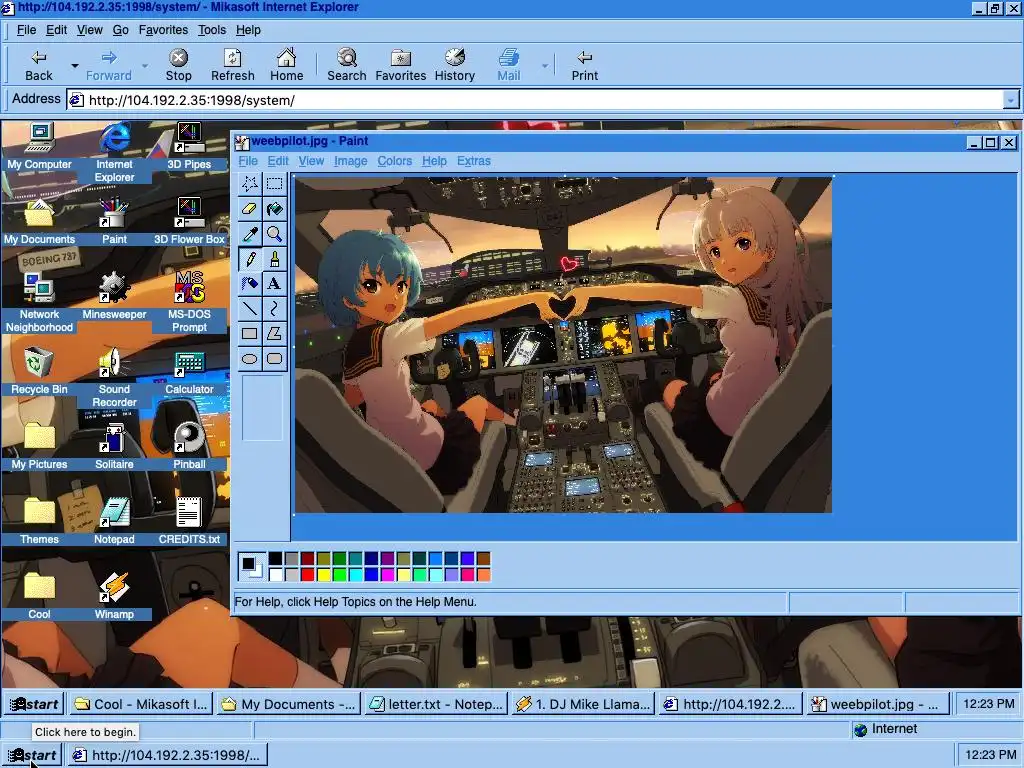This screenshot has height=768, width=1024.
Task: Select the Free-Form Select tool in Paint
Action: (x=250, y=184)
